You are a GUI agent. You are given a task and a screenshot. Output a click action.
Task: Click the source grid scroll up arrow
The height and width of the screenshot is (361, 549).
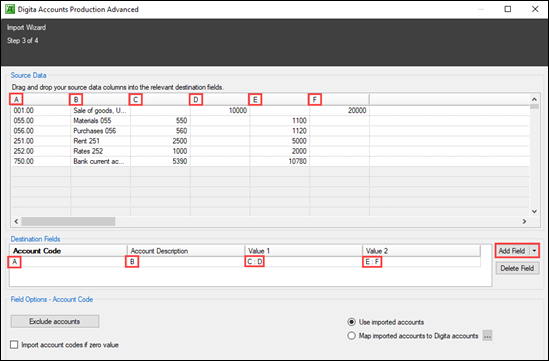coord(534,99)
